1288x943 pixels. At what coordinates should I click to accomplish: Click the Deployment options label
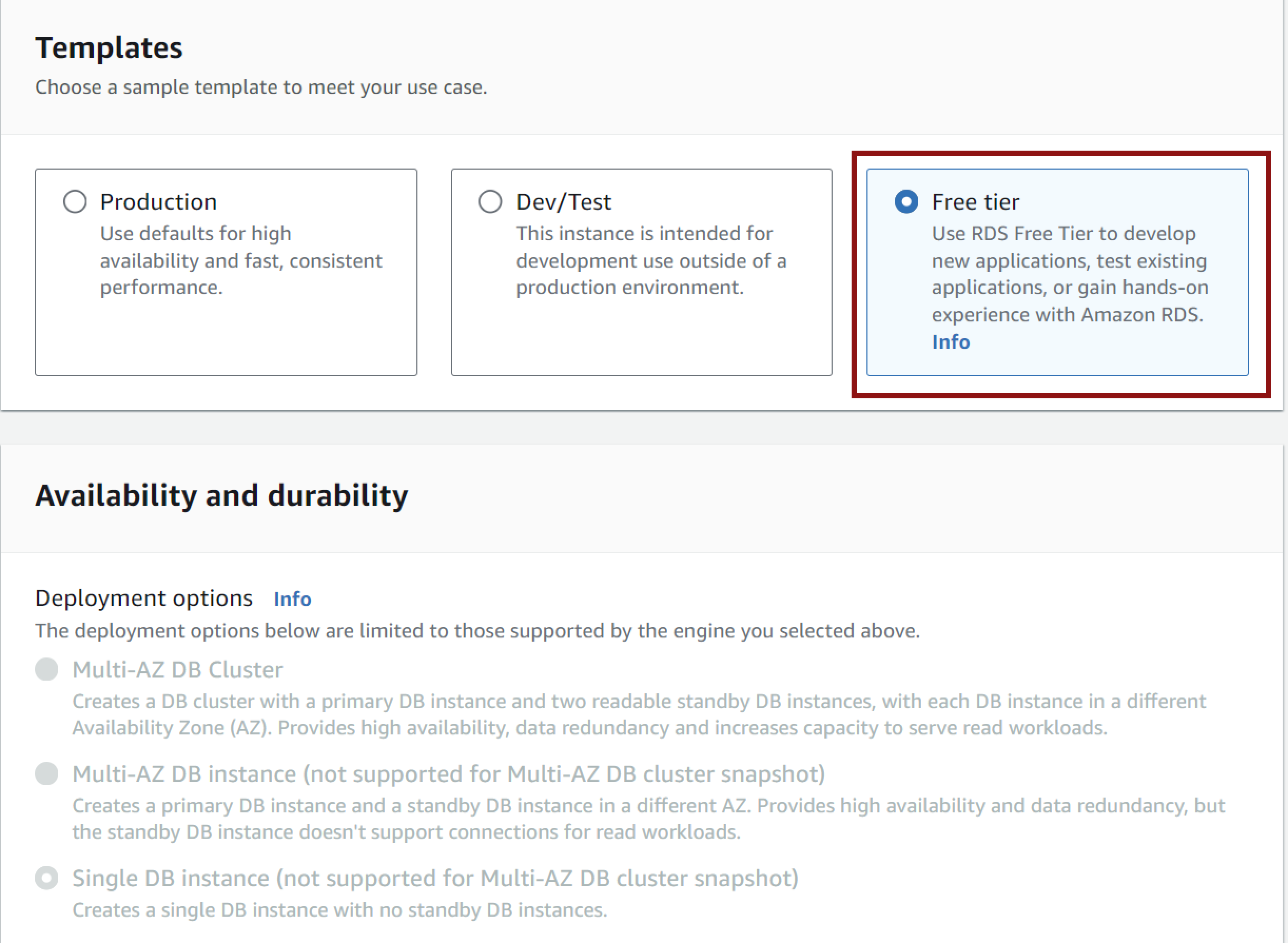pos(144,598)
